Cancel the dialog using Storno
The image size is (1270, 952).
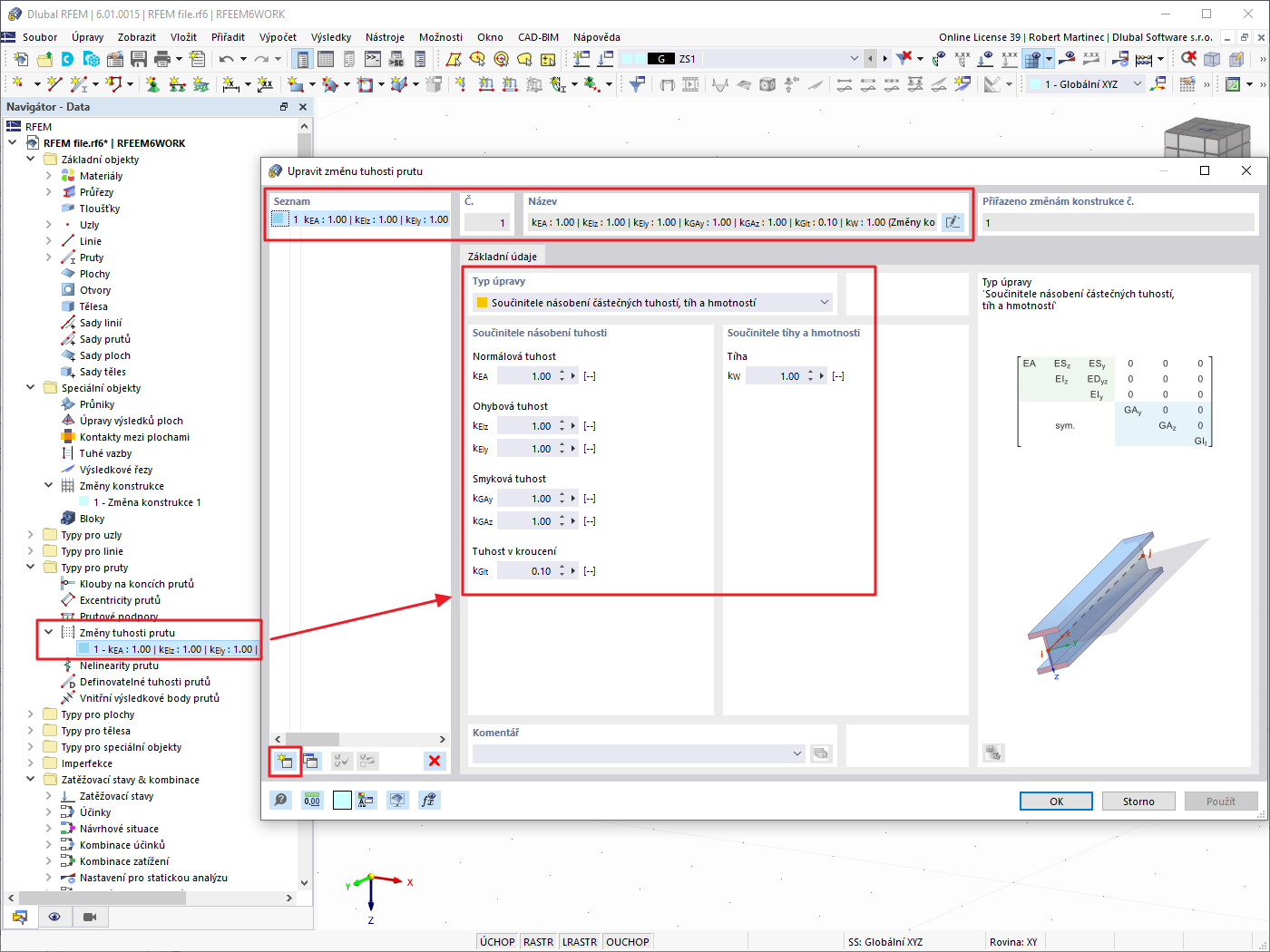[1138, 801]
